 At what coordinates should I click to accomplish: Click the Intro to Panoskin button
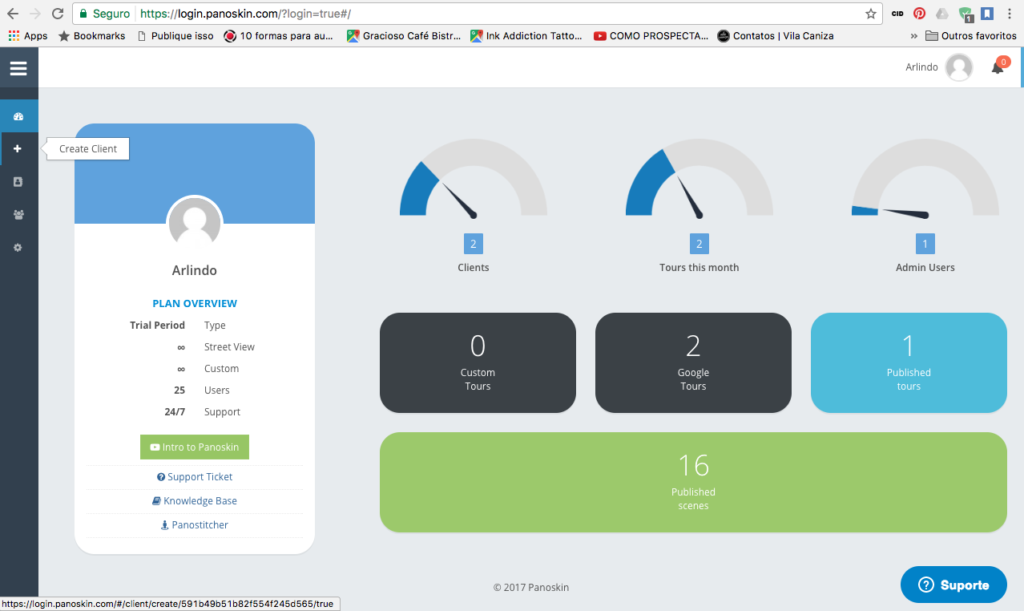(194, 447)
